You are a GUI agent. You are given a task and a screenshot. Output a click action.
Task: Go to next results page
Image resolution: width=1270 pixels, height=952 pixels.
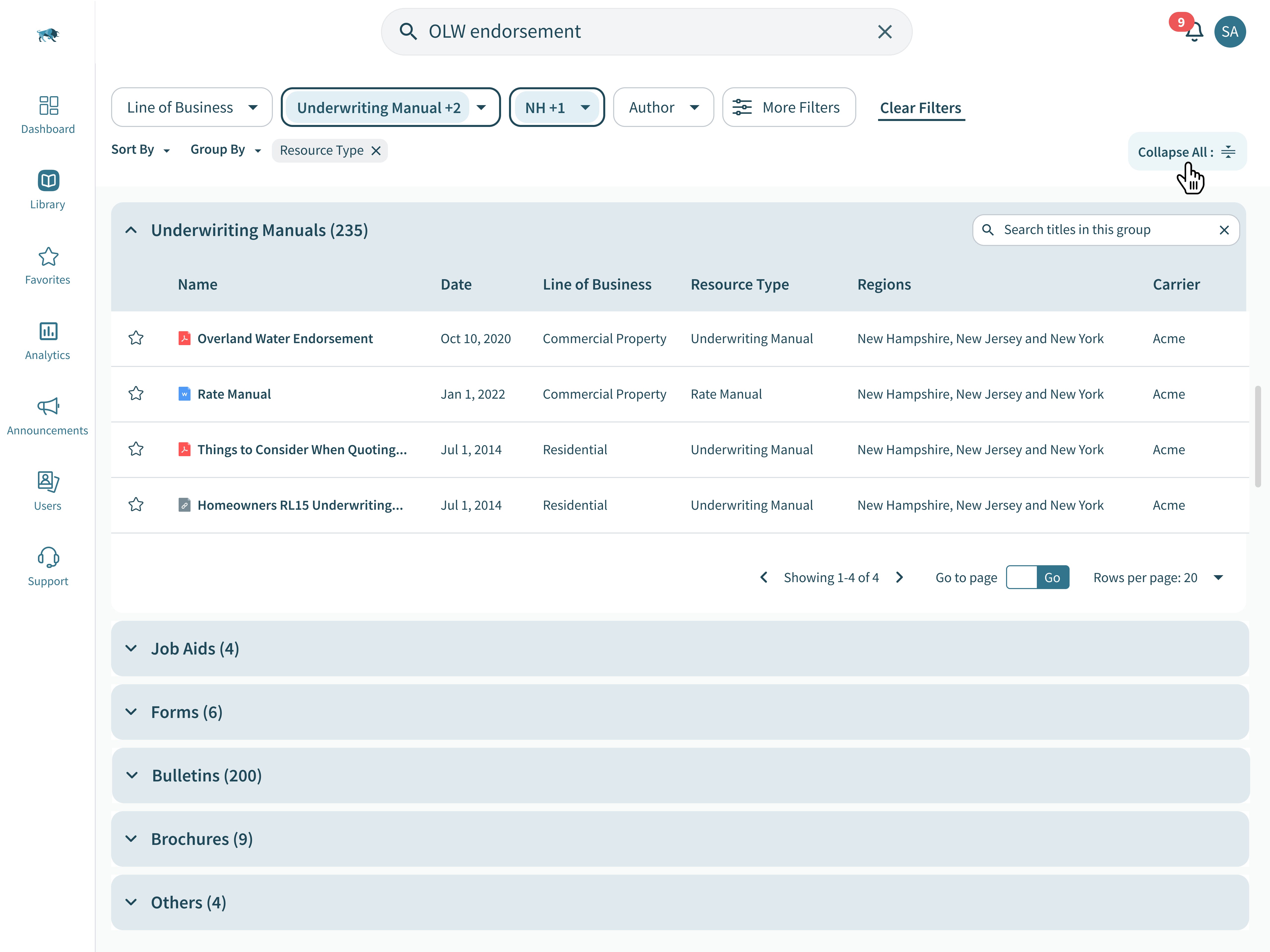900,577
